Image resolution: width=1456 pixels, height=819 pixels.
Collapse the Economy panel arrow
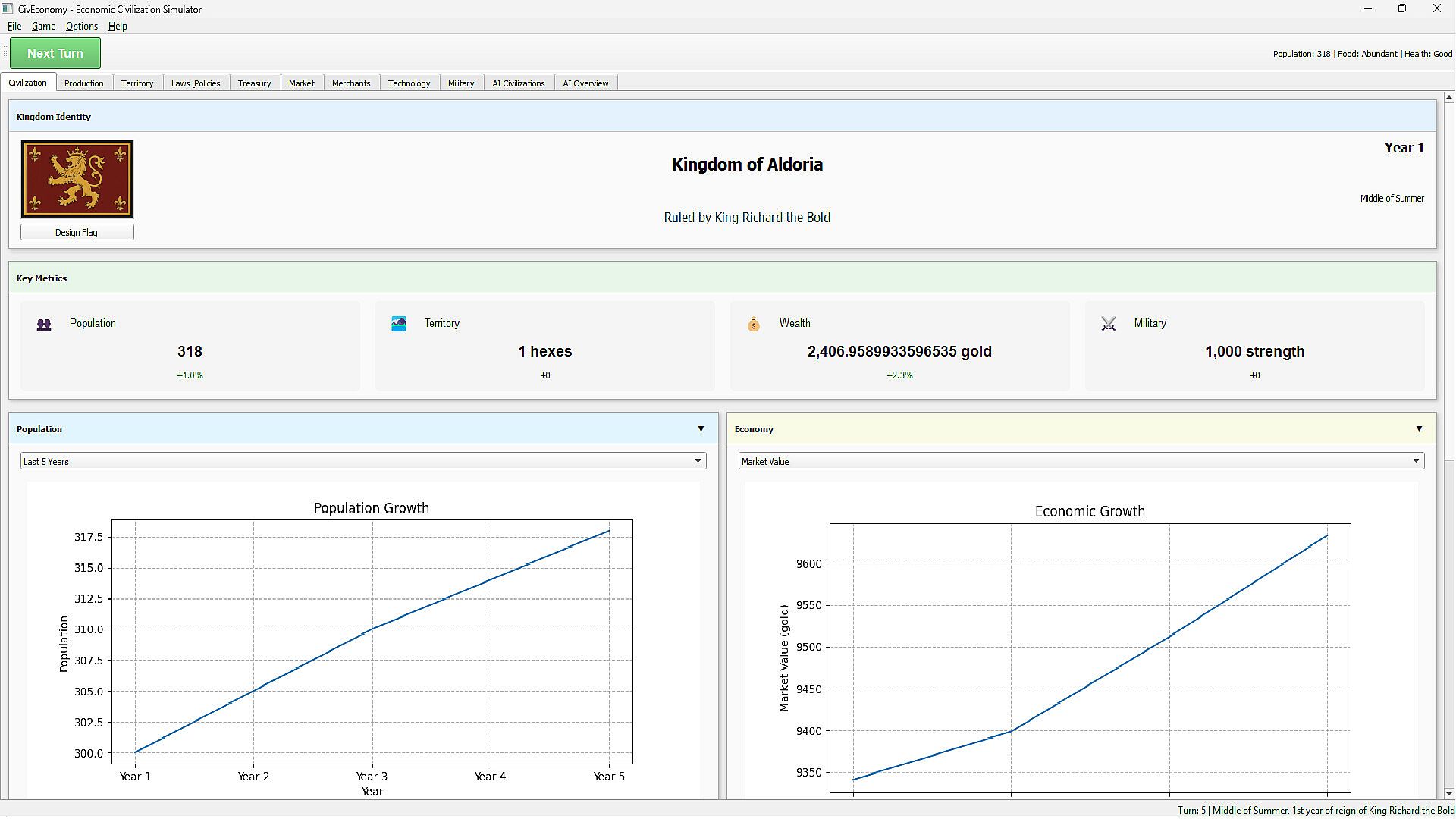[1419, 429]
